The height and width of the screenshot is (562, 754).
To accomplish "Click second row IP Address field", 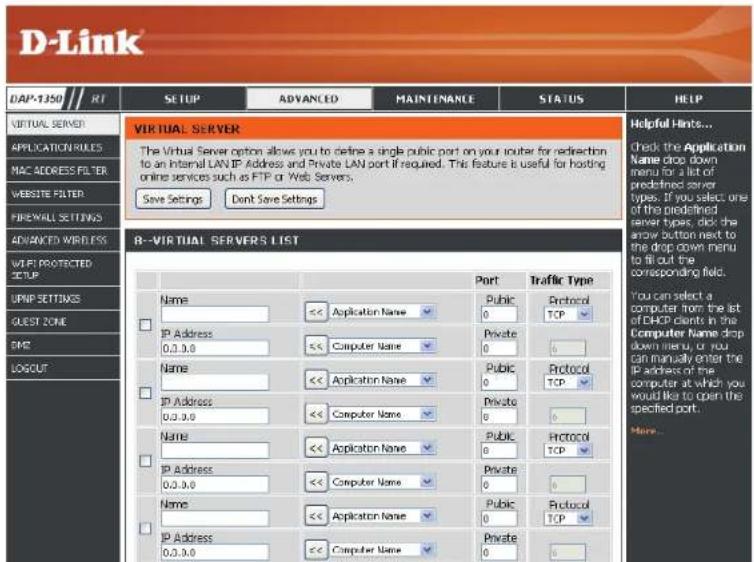I will click(x=215, y=416).
